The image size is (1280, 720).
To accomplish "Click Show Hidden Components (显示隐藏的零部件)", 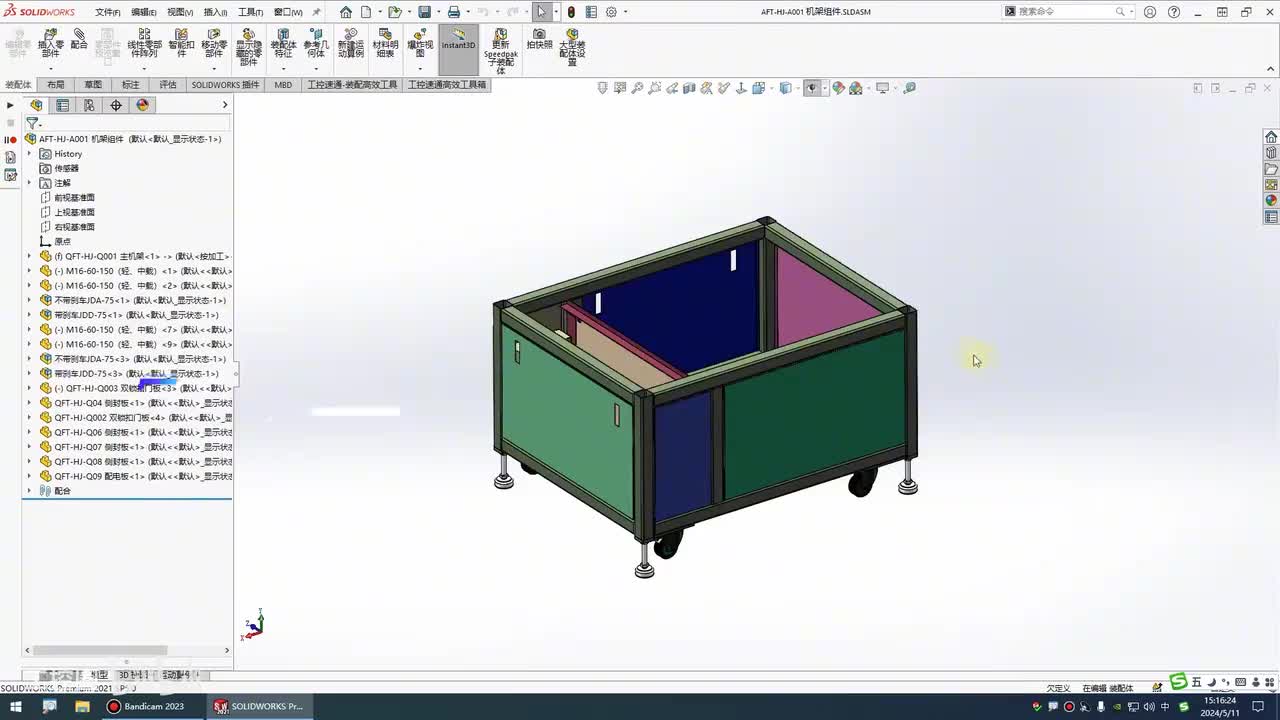I will click(248, 47).
